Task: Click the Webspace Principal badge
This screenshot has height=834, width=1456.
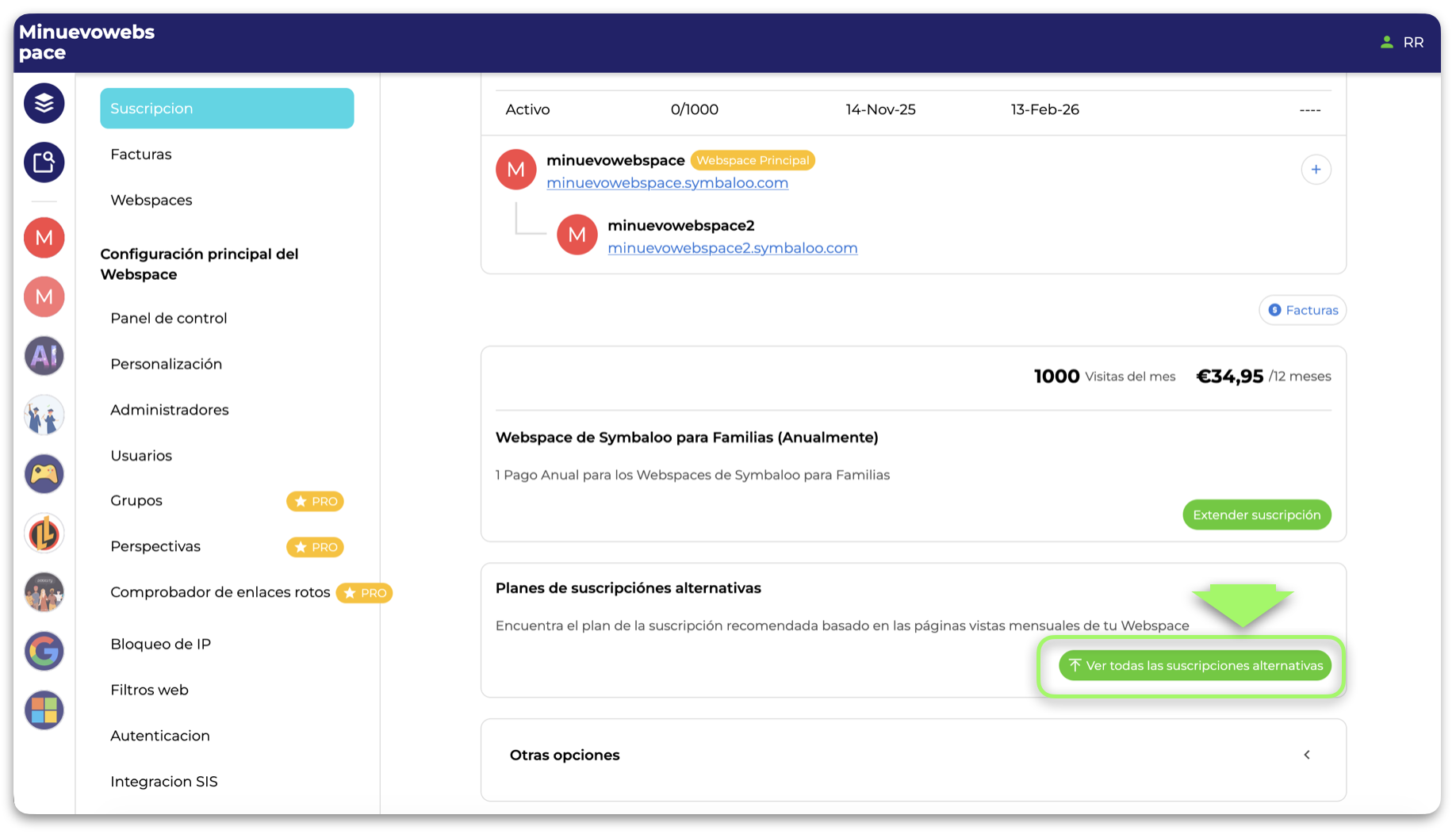Action: tap(753, 161)
